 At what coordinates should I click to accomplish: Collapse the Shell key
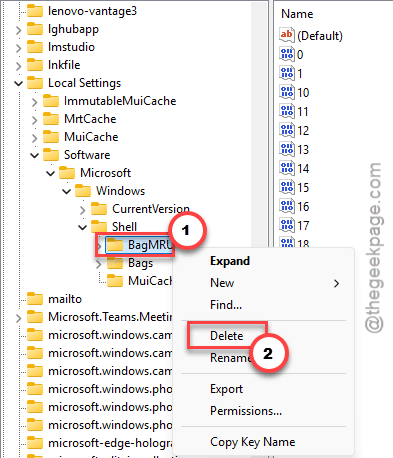(83, 227)
